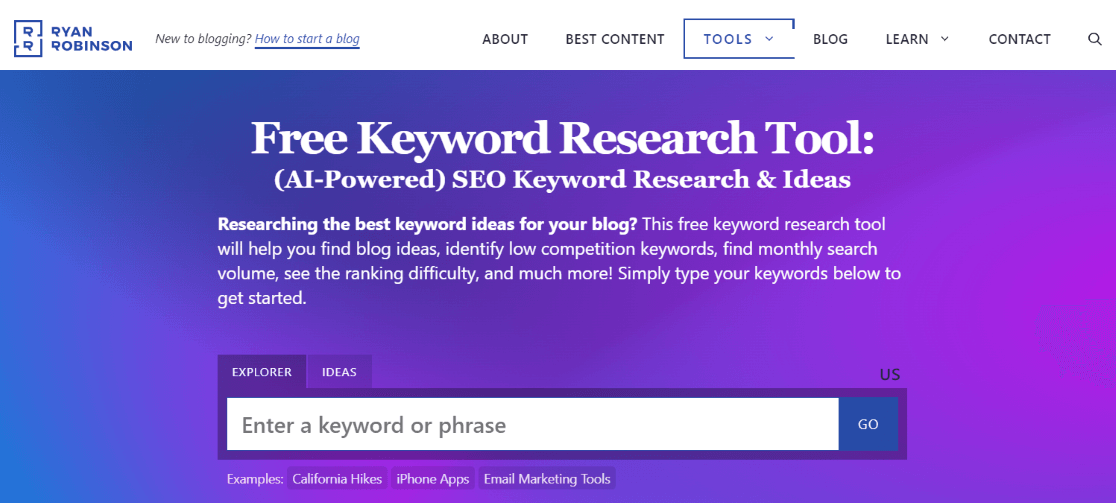The image size is (1116, 503).
Task: Navigate to the Blog page
Action: pos(830,39)
